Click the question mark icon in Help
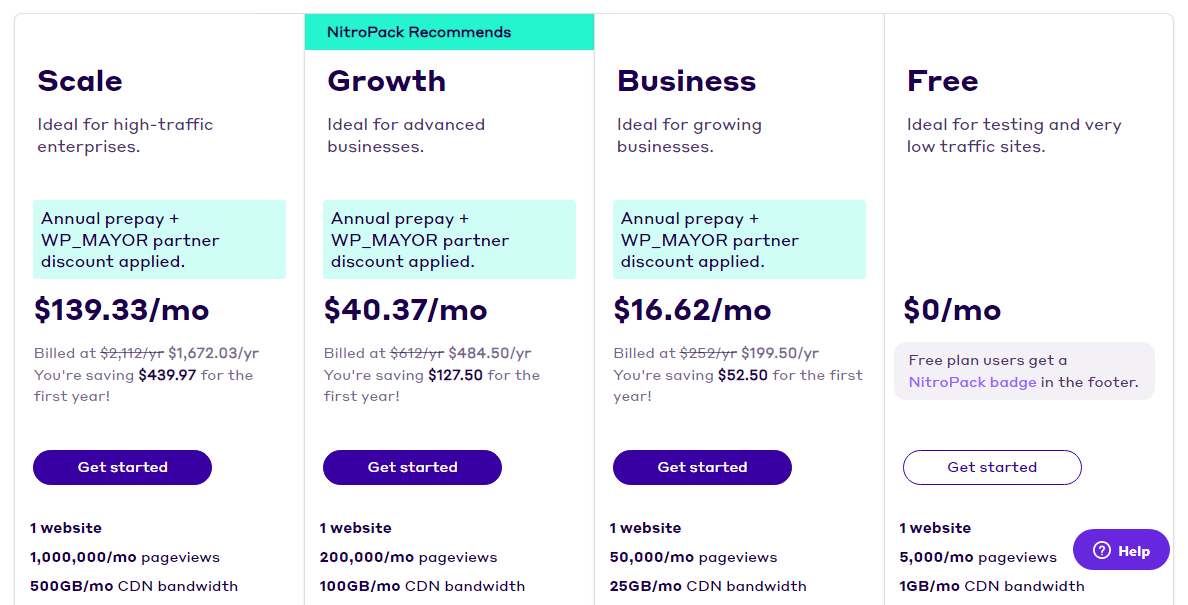The image size is (1188, 605). (x=1102, y=550)
